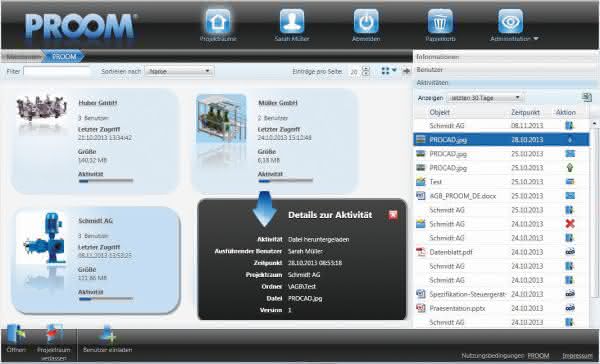Click inside the Filter text field
Viewport: 600px width, 364px height.
[57, 71]
